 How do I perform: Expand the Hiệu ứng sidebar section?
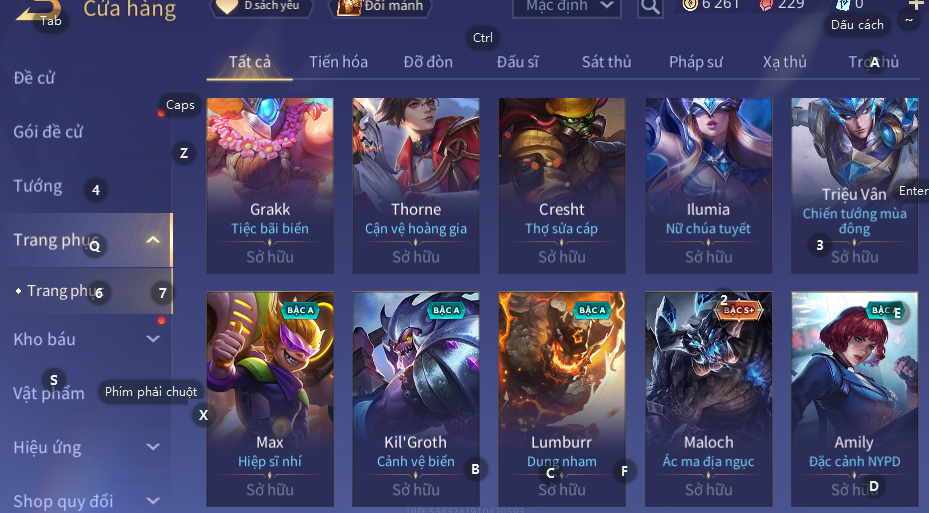pos(153,447)
